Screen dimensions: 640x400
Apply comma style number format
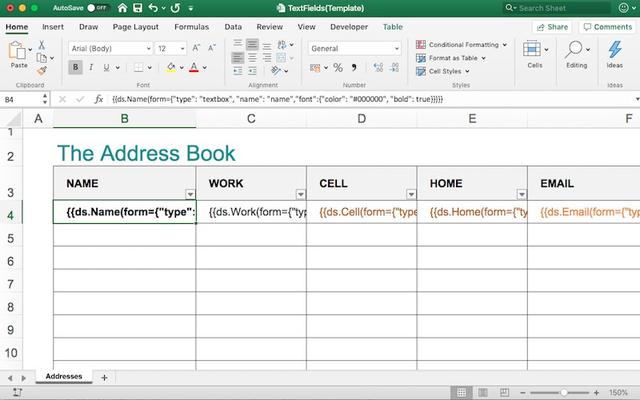click(x=354, y=67)
